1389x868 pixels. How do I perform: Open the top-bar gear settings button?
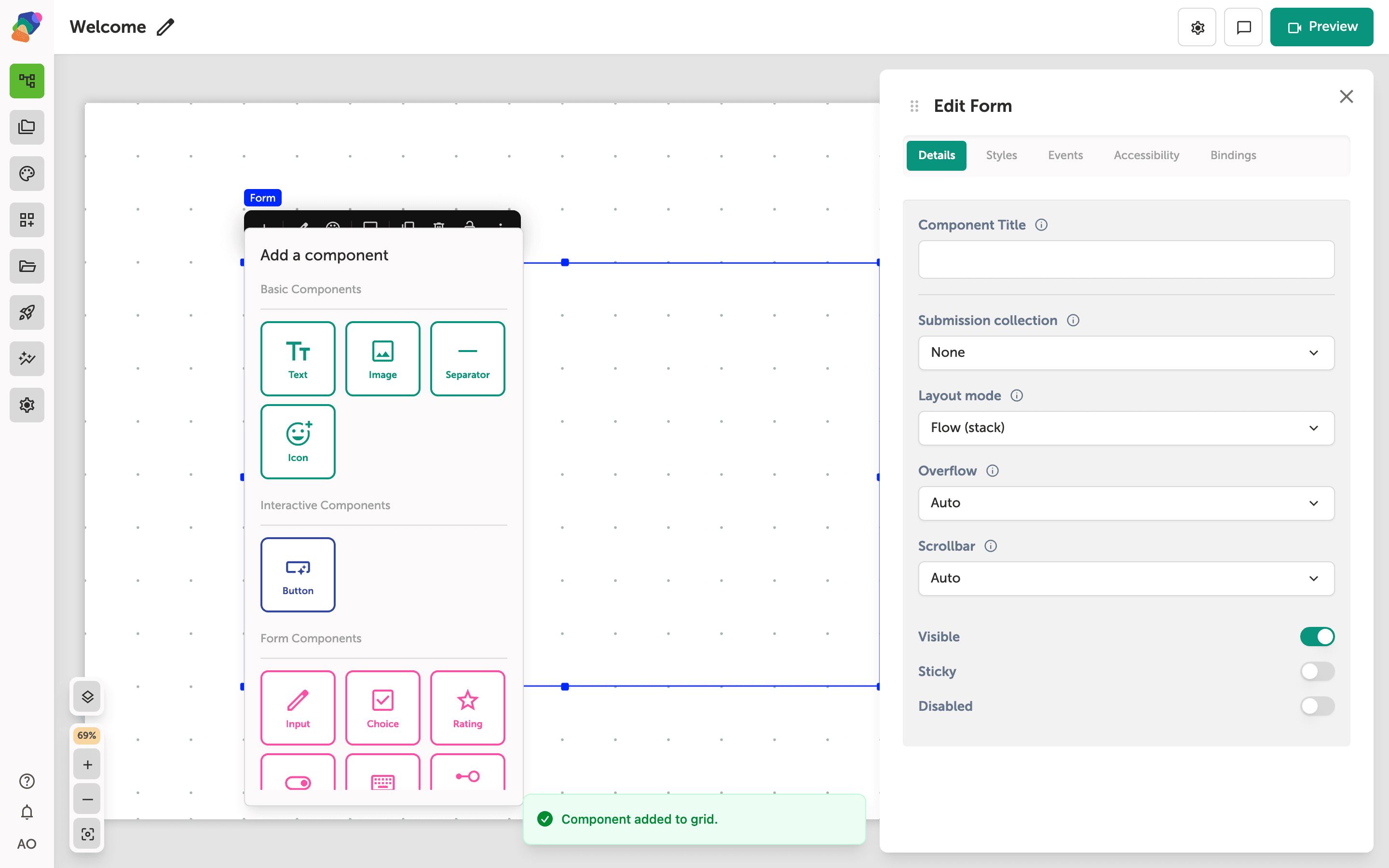[x=1197, y=27]
